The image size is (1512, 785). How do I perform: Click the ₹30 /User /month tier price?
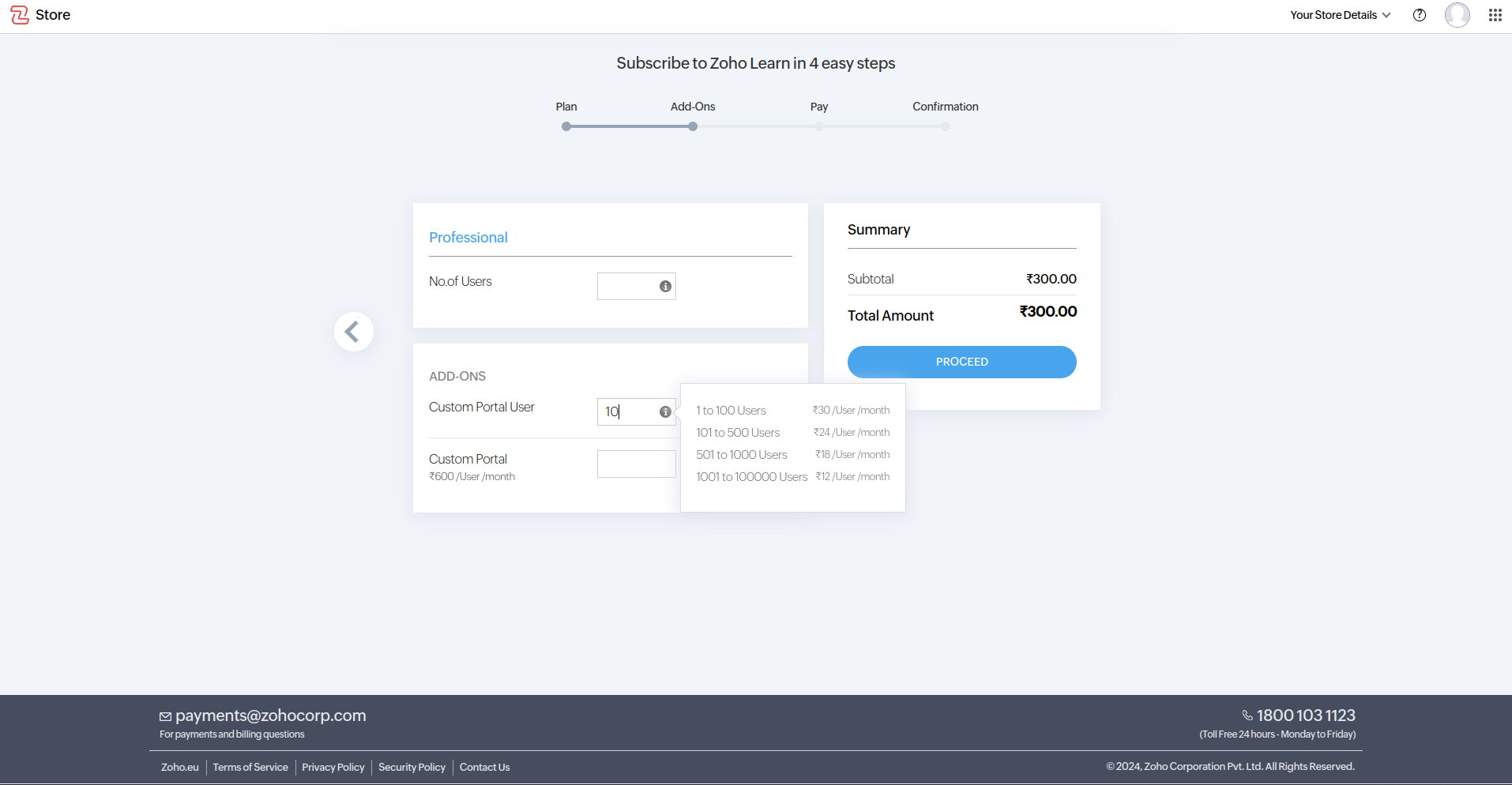coord(851,411)
